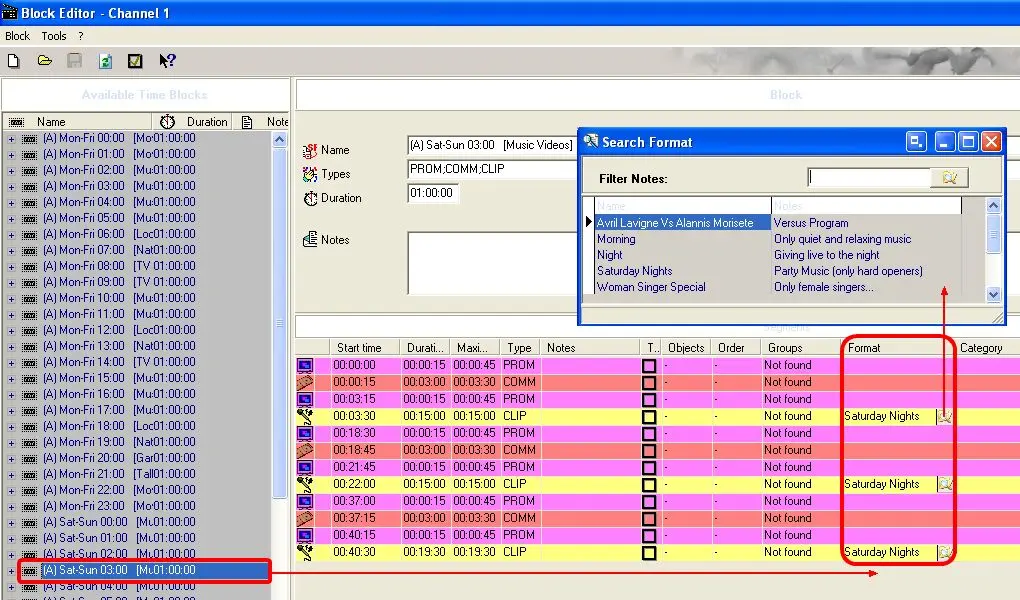The image size is (1020, 600).
Task: Click the Open folder toolbar icon
Action: [x=44, y=61]
